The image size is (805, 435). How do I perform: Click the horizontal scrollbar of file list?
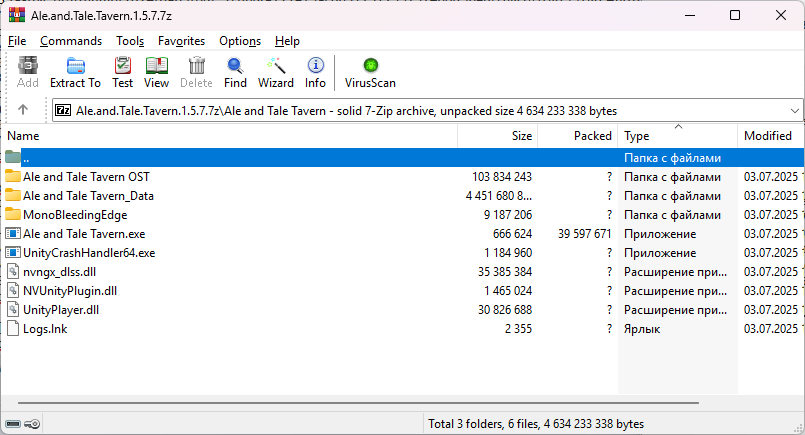pyautogui.click(x=358, y=403)
